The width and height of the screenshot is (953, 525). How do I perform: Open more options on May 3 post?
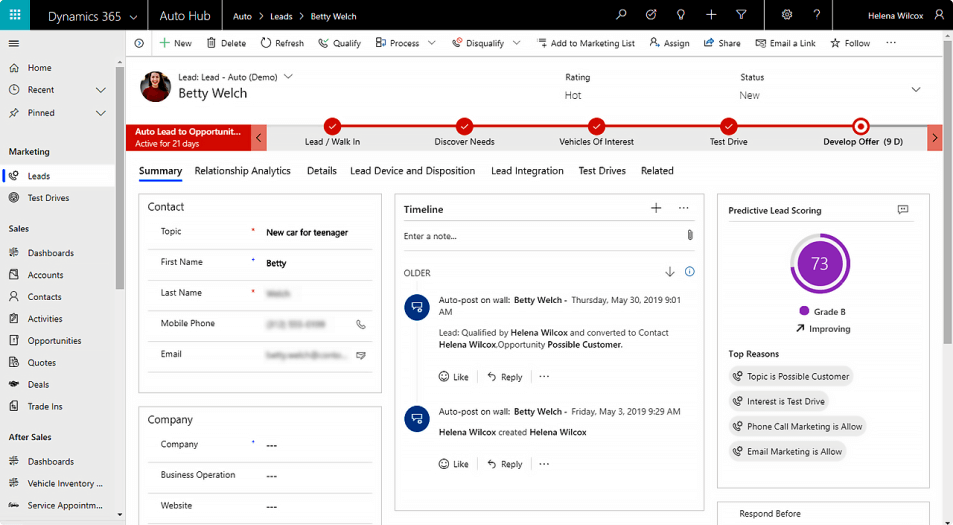pos(544,464)
